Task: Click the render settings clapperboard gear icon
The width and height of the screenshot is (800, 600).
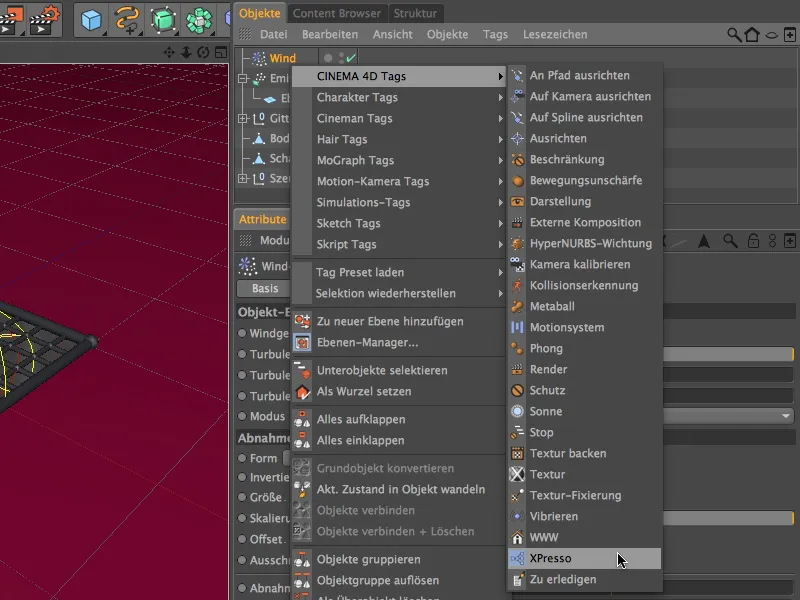Action: coord(44,19)
